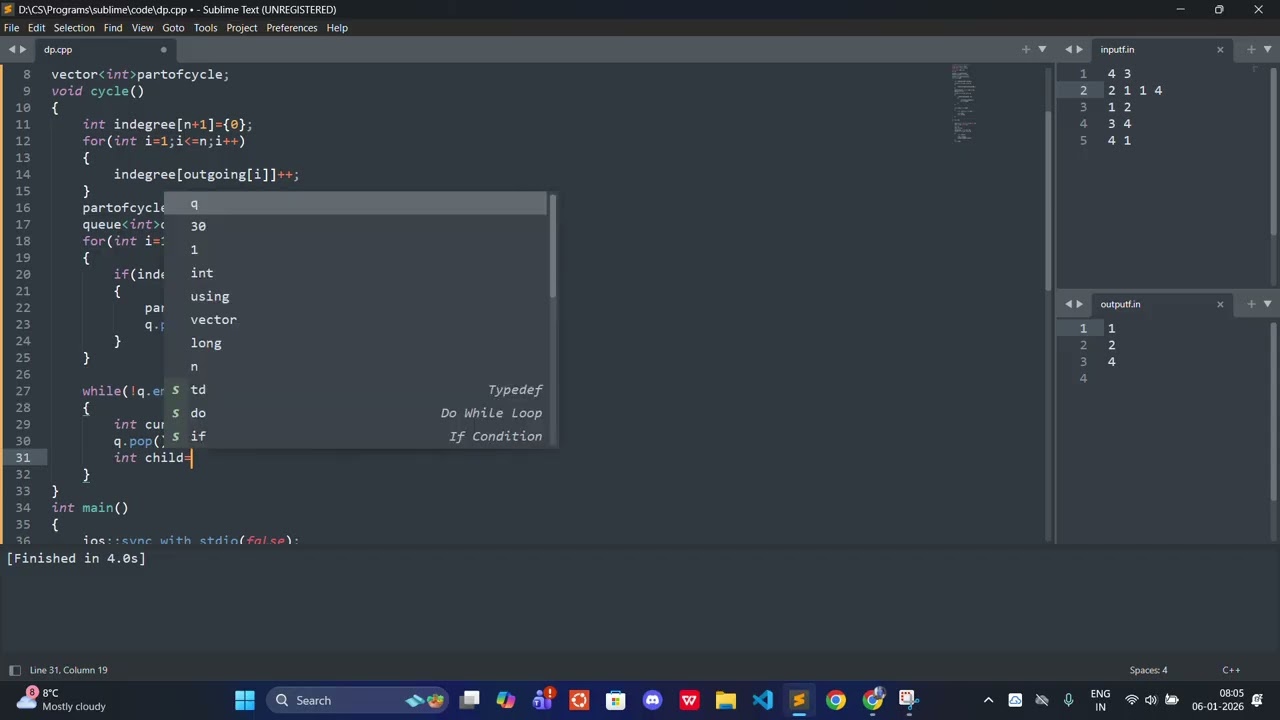Open Snipping Tool from the taskbar
1280x720 pixels.
908,700
